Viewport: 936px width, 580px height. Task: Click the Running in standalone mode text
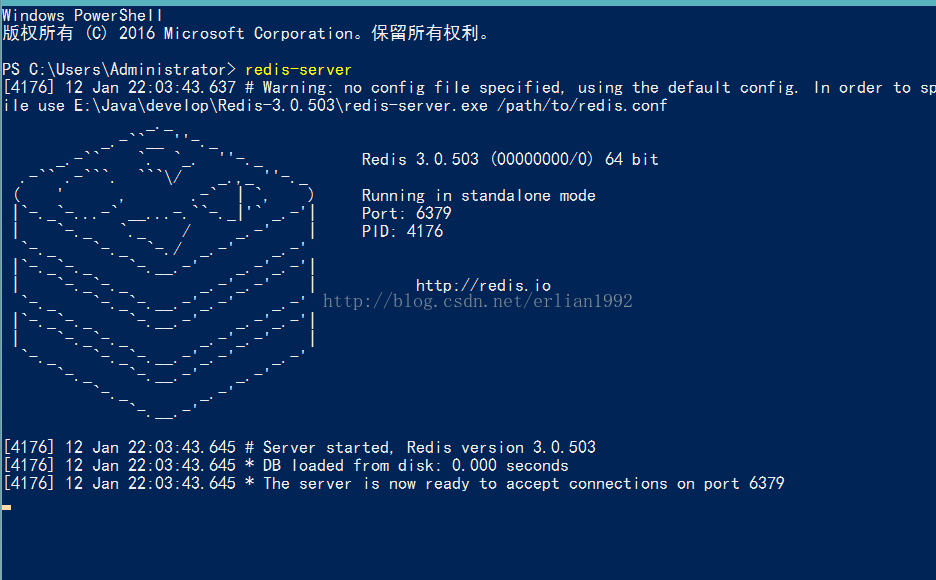pyautogui.click(x=478, y=196)
